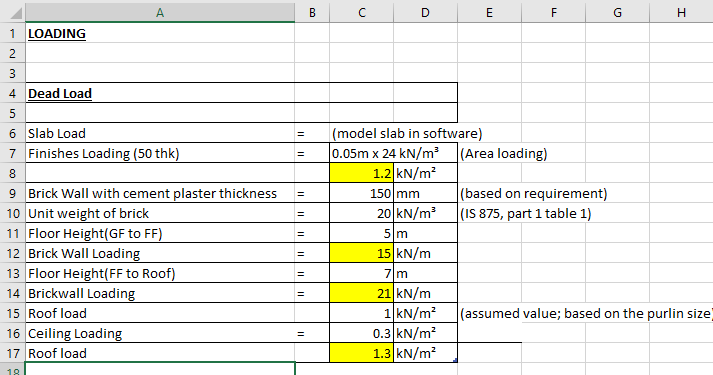Select row 1 header

pyautogui.click(x=12, y=33)
